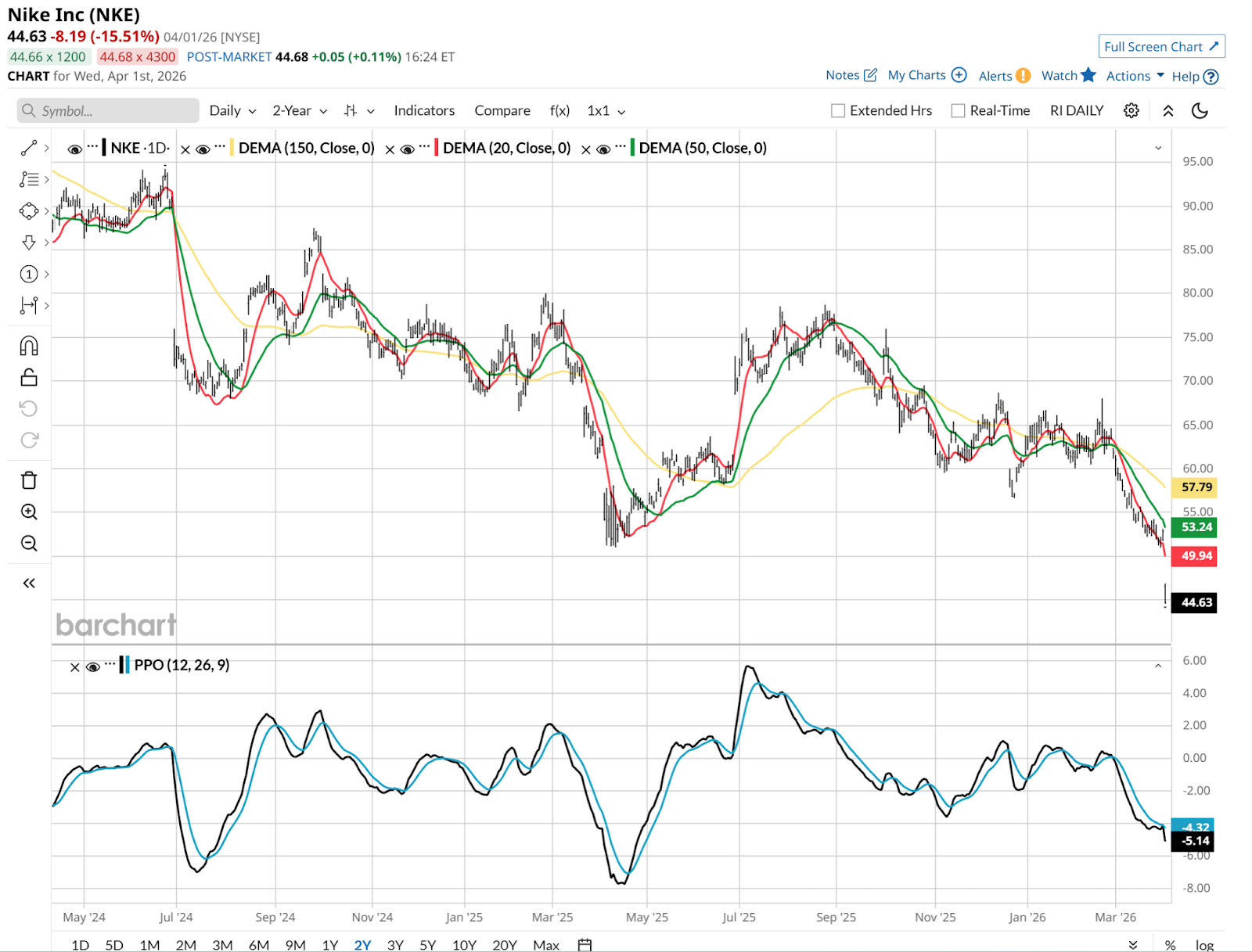1252x952 pixels.
Task: Open chart settings gear icon
Action: 1131,110
